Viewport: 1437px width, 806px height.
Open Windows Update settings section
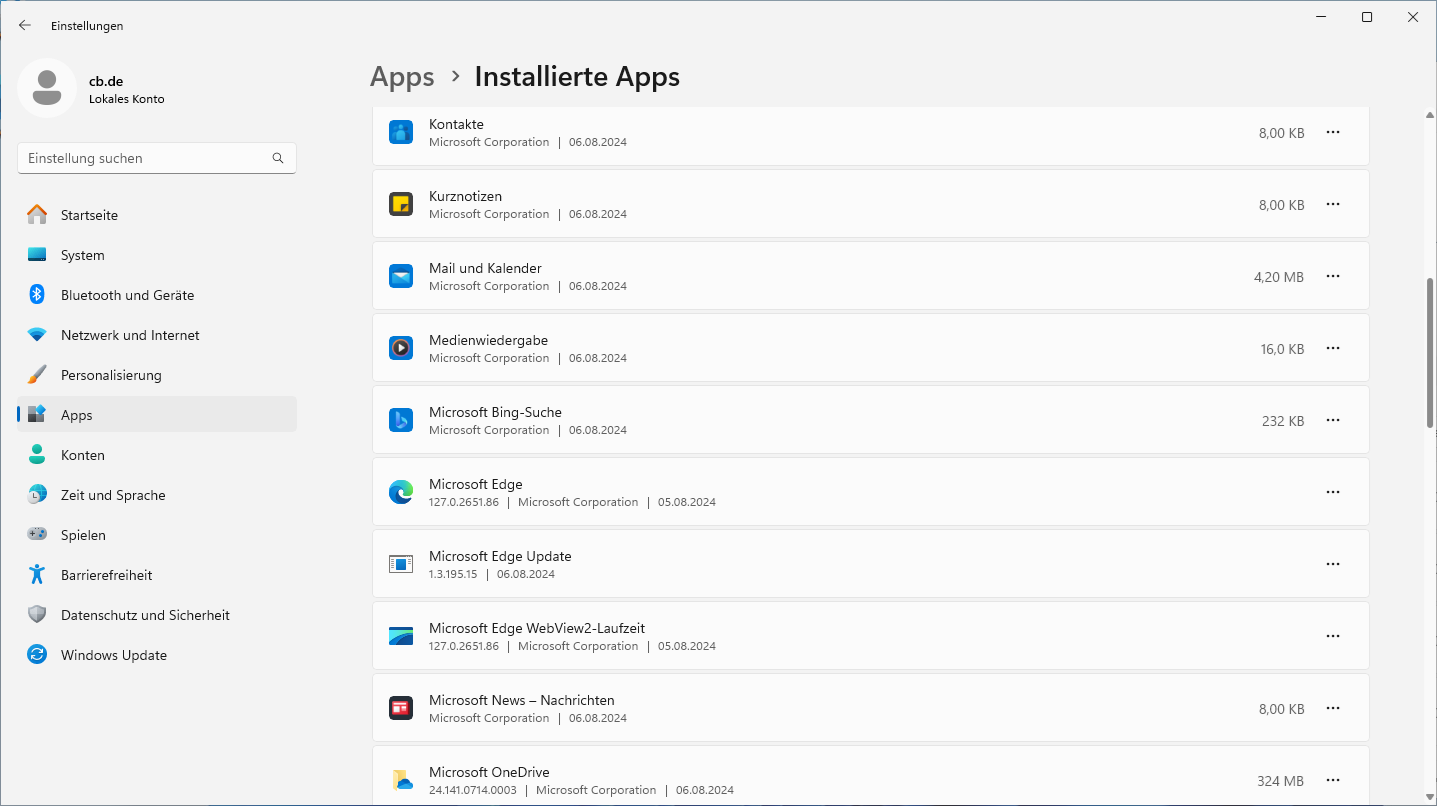click(114, 655)
